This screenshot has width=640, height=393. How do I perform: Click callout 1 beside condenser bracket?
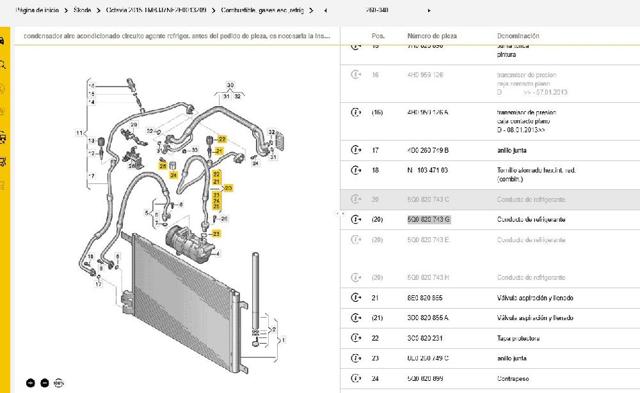[283, 340]
